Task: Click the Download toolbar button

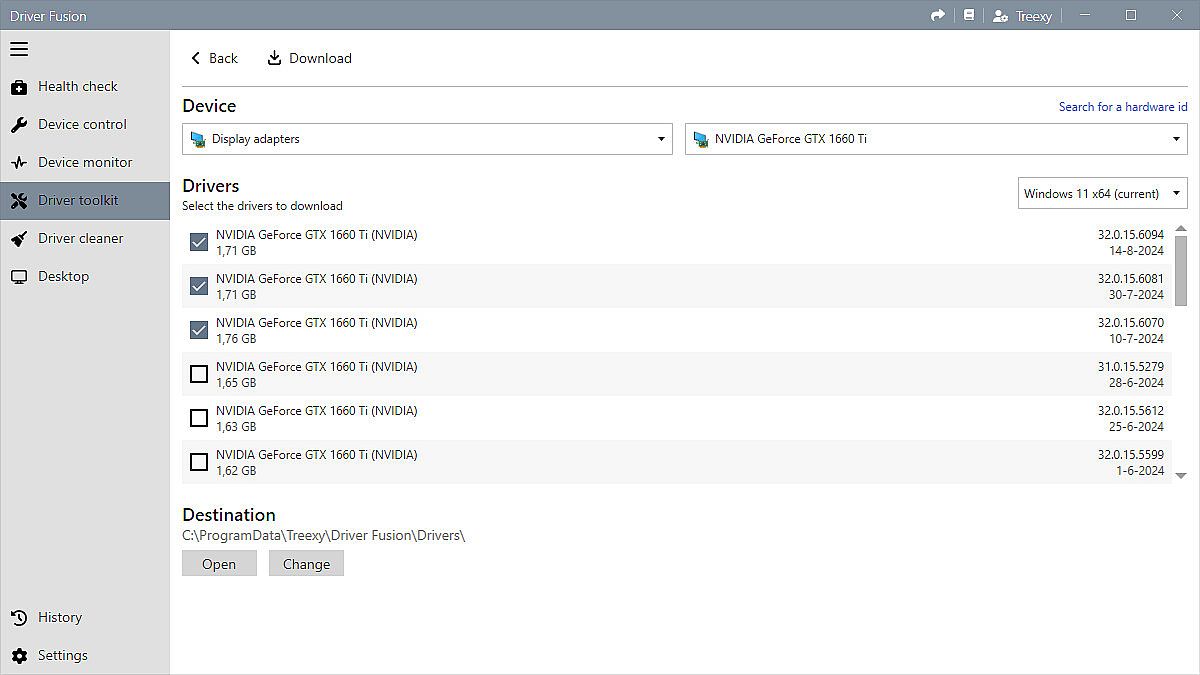Action: (310, 58)
